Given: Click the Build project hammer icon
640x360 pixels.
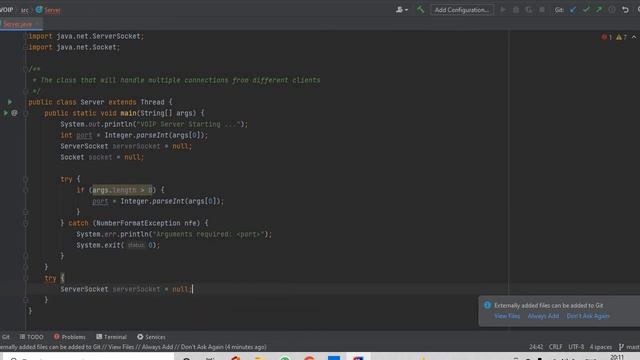Looking at the screenshot, I should (x=420, y=9).
